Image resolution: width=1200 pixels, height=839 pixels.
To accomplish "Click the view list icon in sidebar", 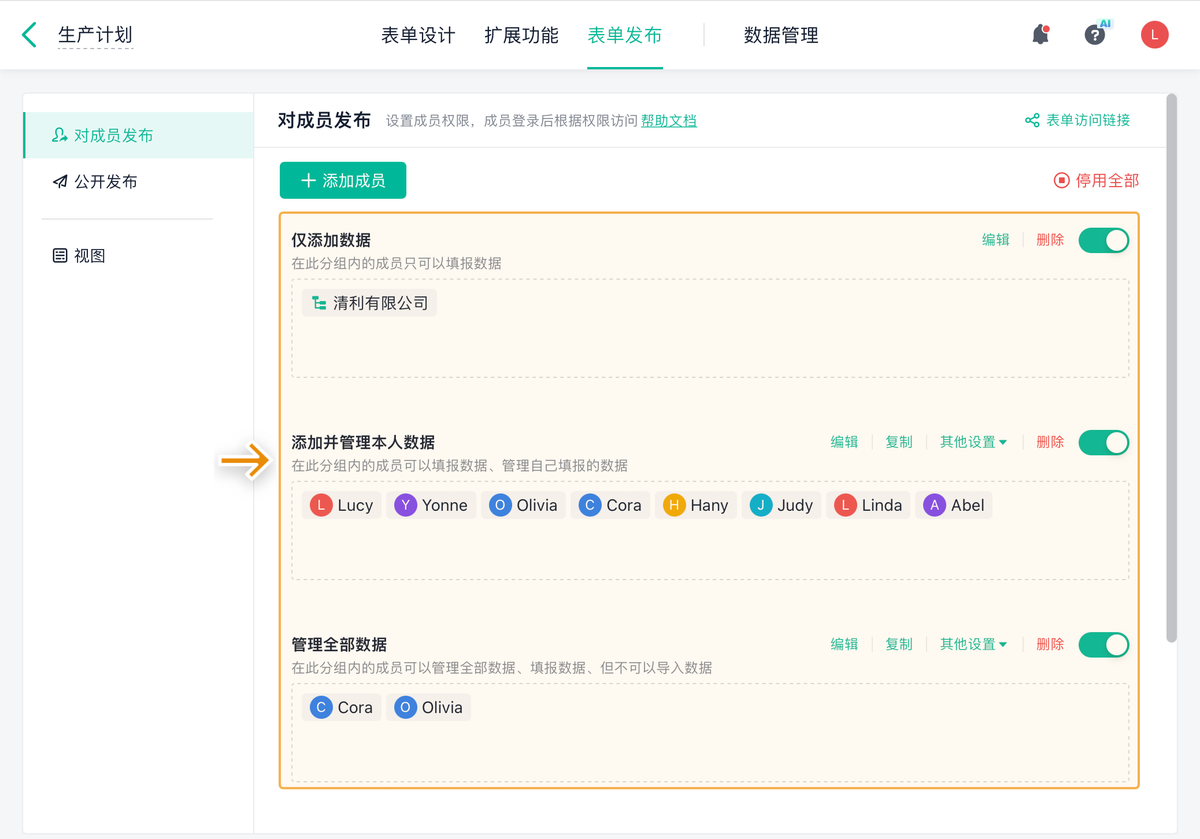I will tap(60, 256).
